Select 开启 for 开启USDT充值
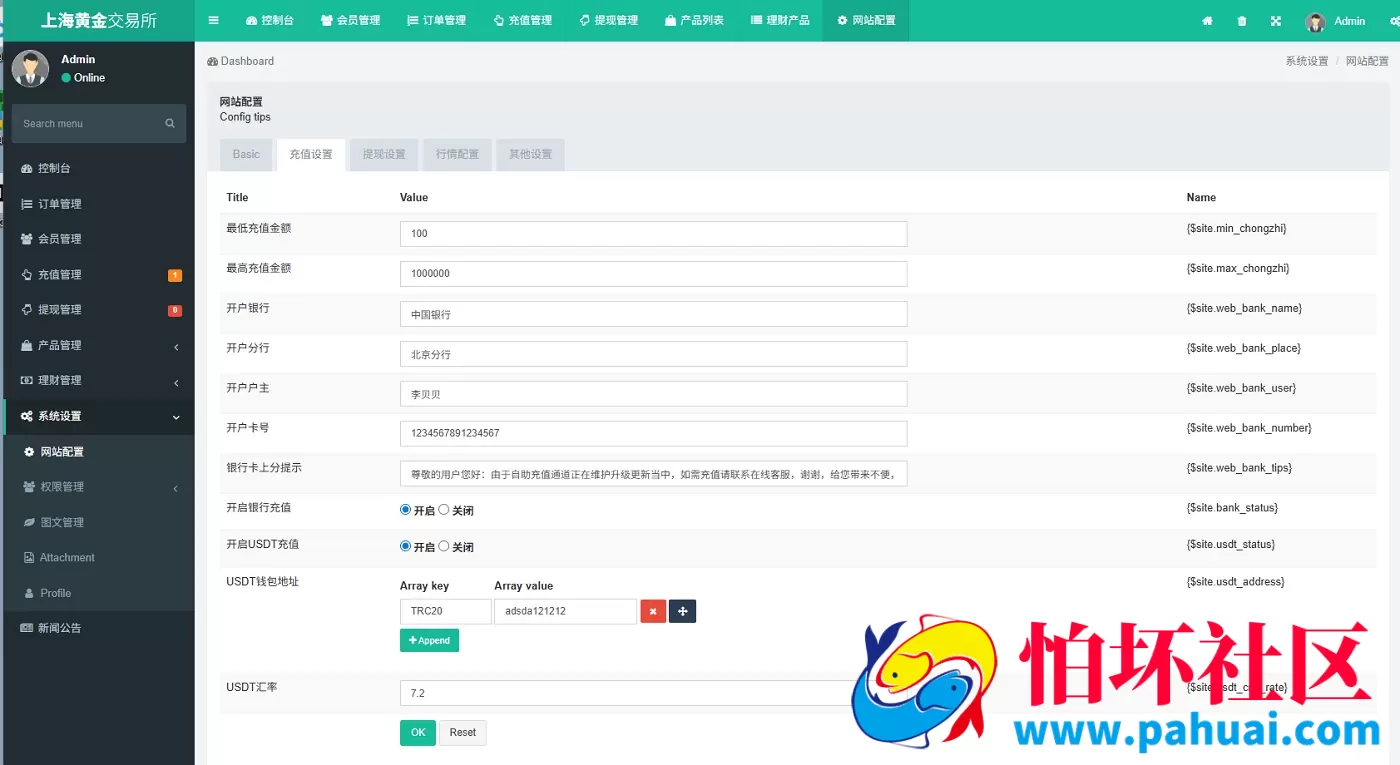This screenshot has height=765, width=1400. pyautogui.click(x=406, y=546)
